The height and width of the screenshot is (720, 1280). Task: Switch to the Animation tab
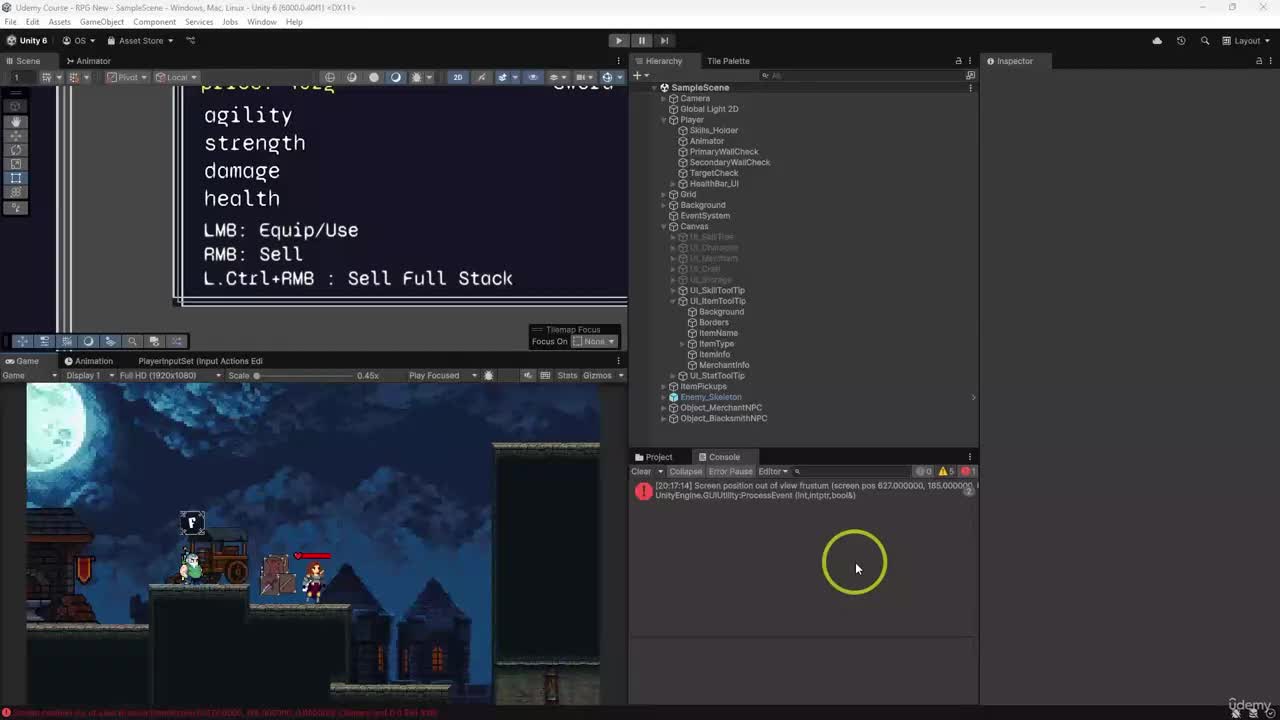(89, 361)
